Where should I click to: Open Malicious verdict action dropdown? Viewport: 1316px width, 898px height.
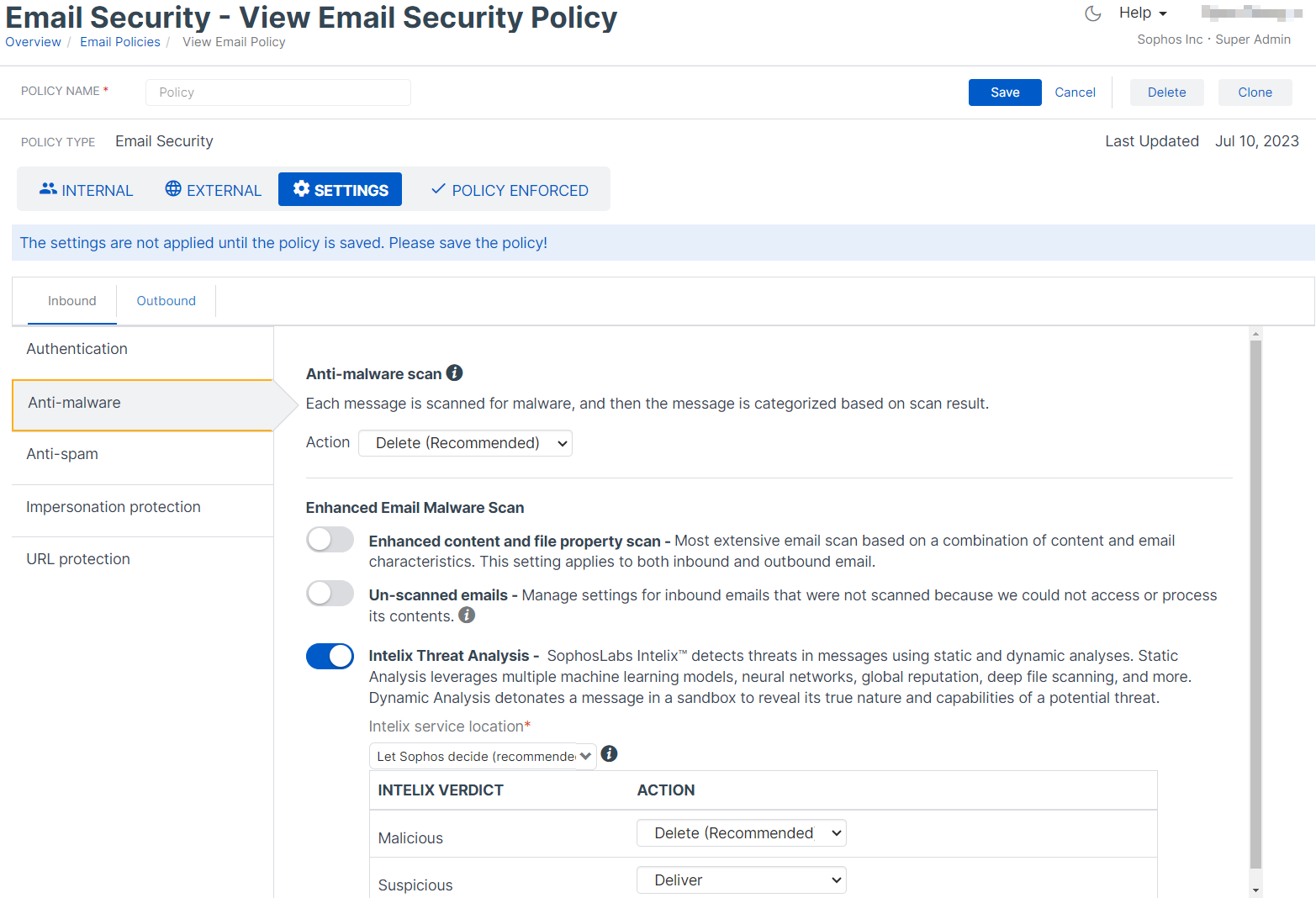741,833
